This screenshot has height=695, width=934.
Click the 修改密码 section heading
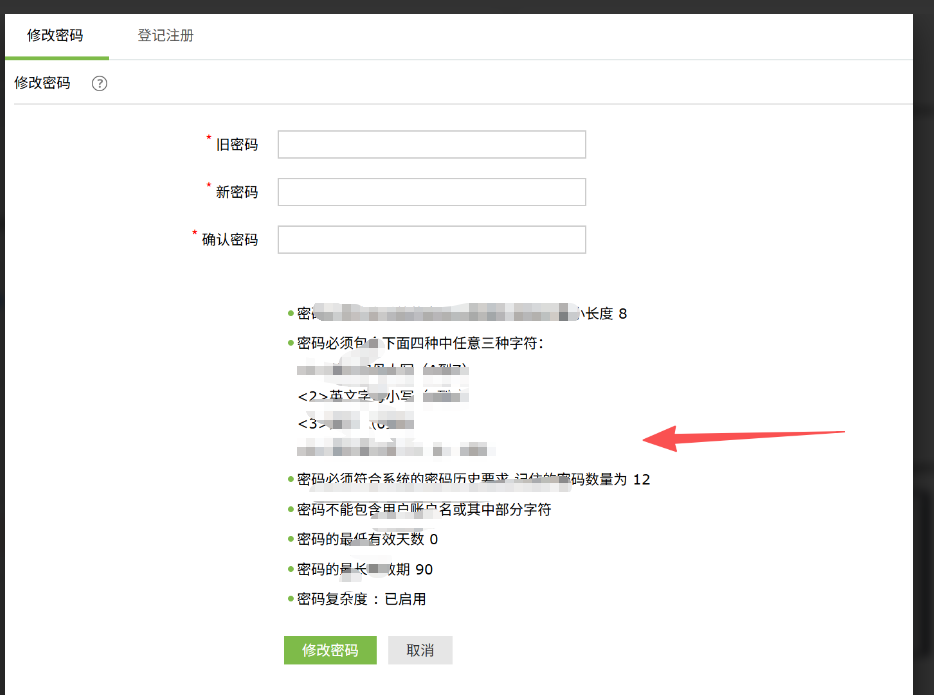tap(42, 84)
